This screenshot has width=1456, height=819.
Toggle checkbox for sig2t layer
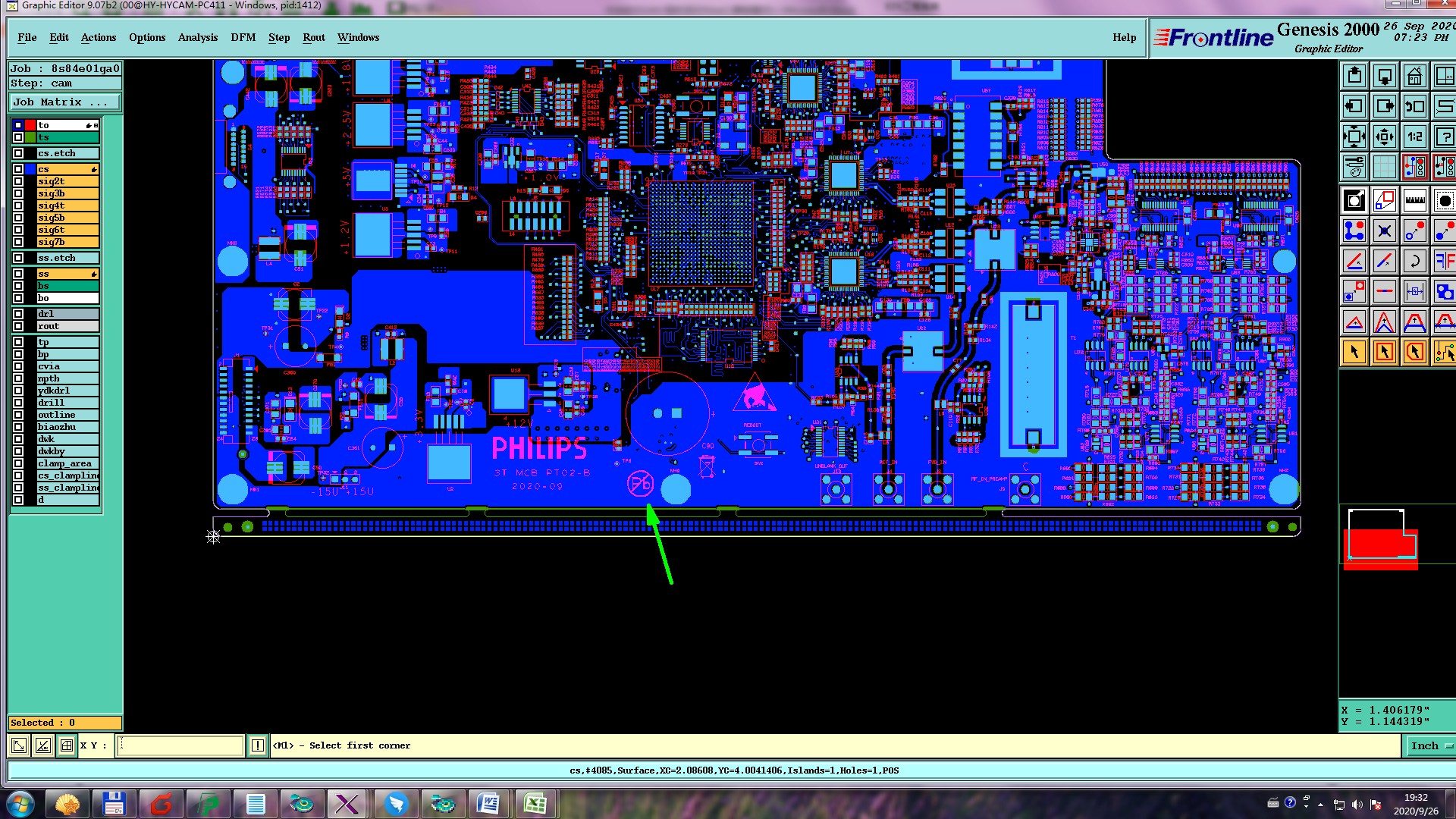point(18,181)
